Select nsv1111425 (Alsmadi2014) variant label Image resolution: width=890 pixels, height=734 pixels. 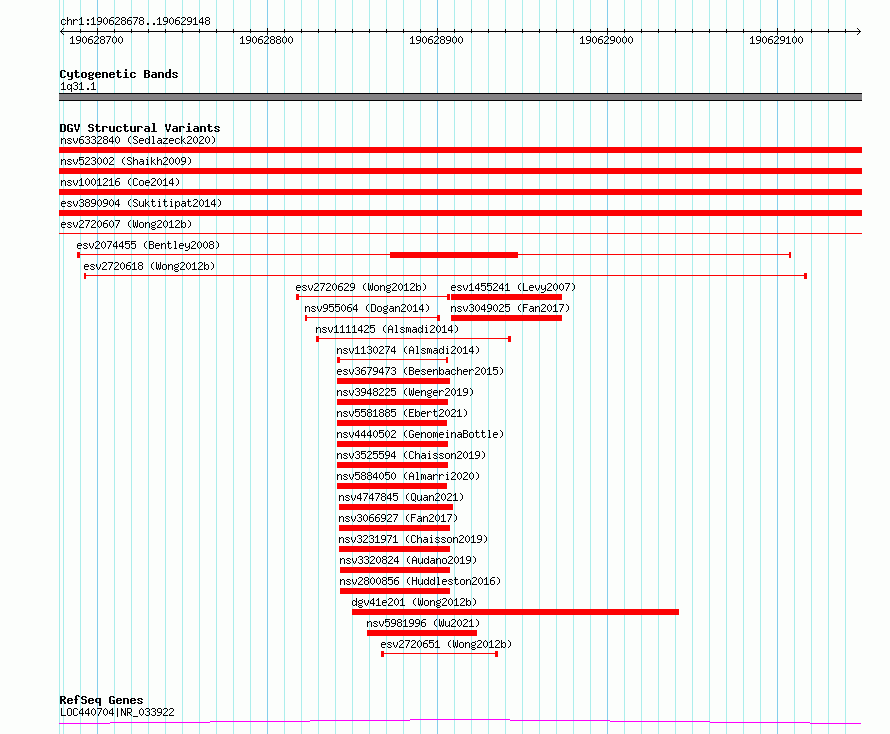pyautogui.click(x=387, y=329)
